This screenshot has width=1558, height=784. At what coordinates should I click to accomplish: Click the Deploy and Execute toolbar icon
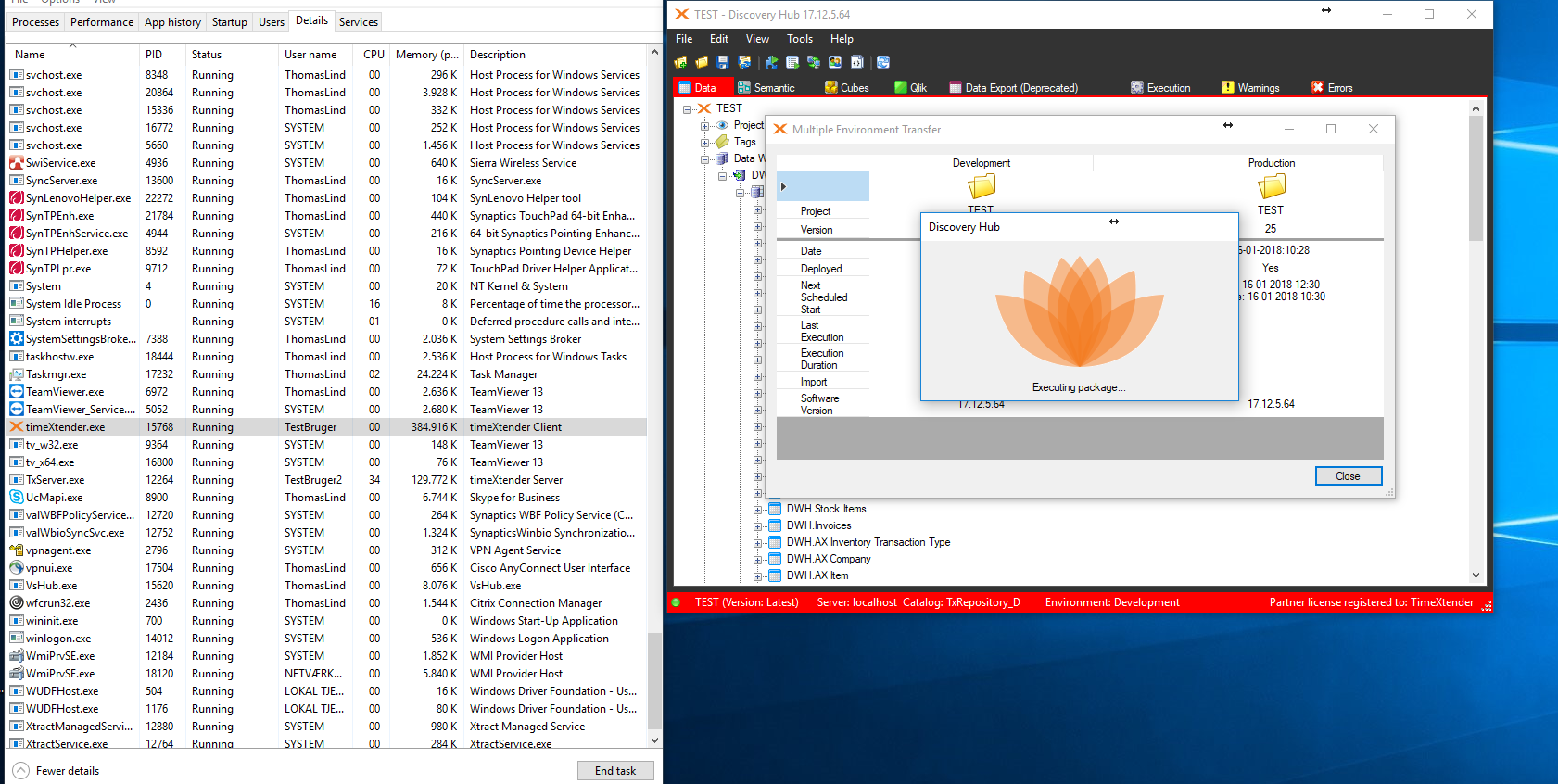point(771,62)
